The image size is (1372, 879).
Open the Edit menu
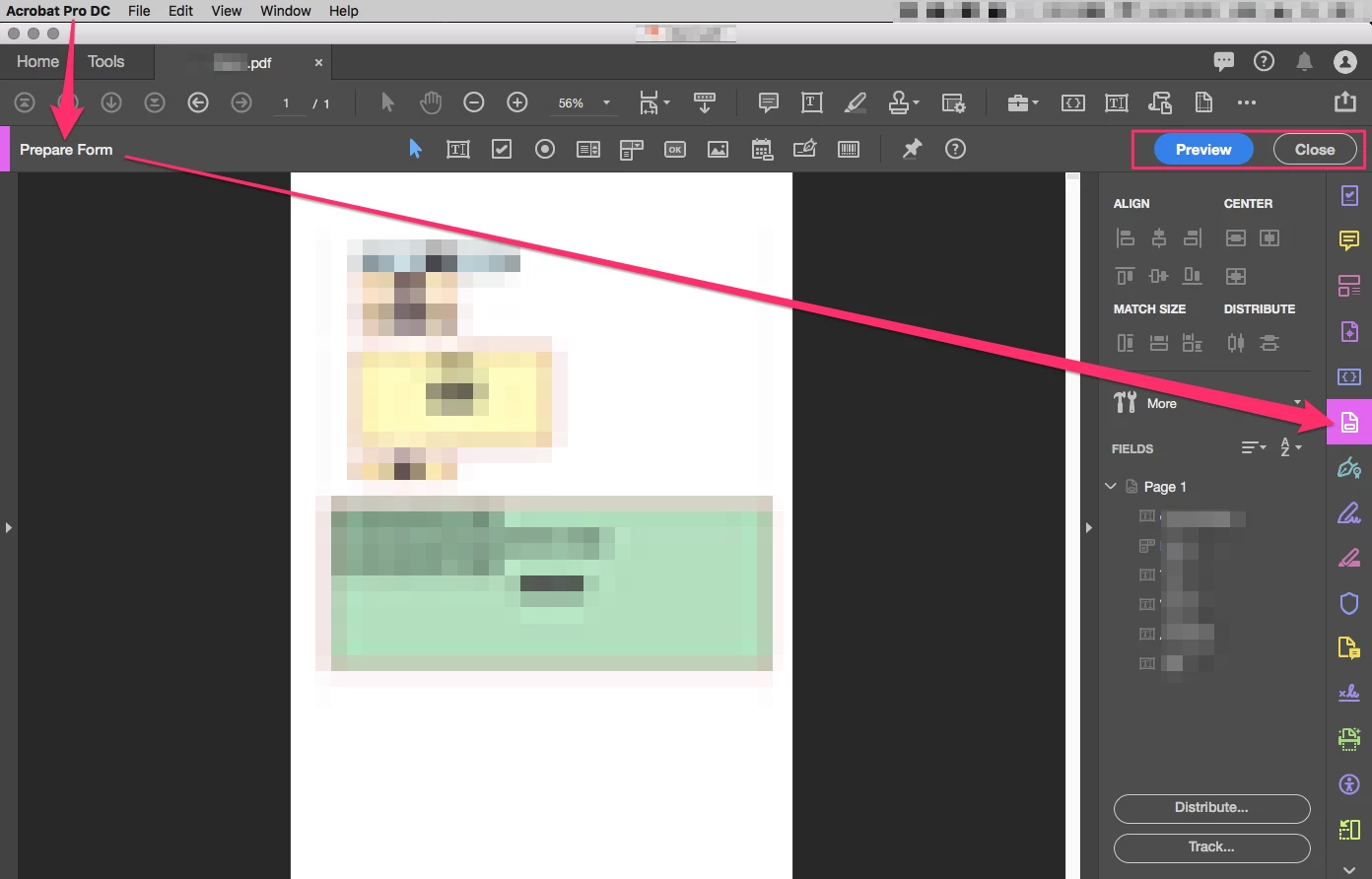[x=180, y=11]
